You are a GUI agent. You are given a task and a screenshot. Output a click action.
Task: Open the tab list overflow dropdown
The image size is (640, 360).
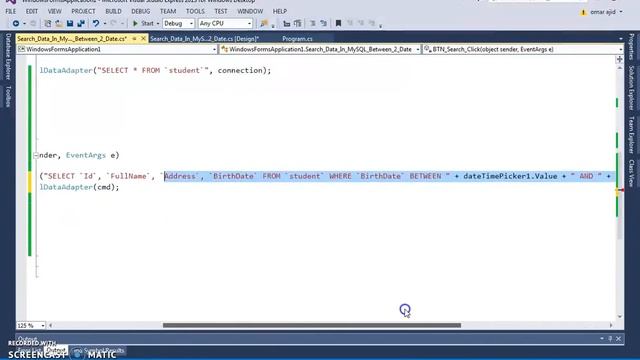pos(621,39)
